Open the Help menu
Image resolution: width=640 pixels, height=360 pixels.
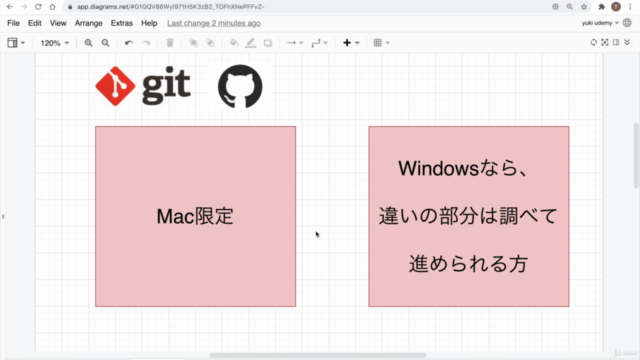click(149, 23)
